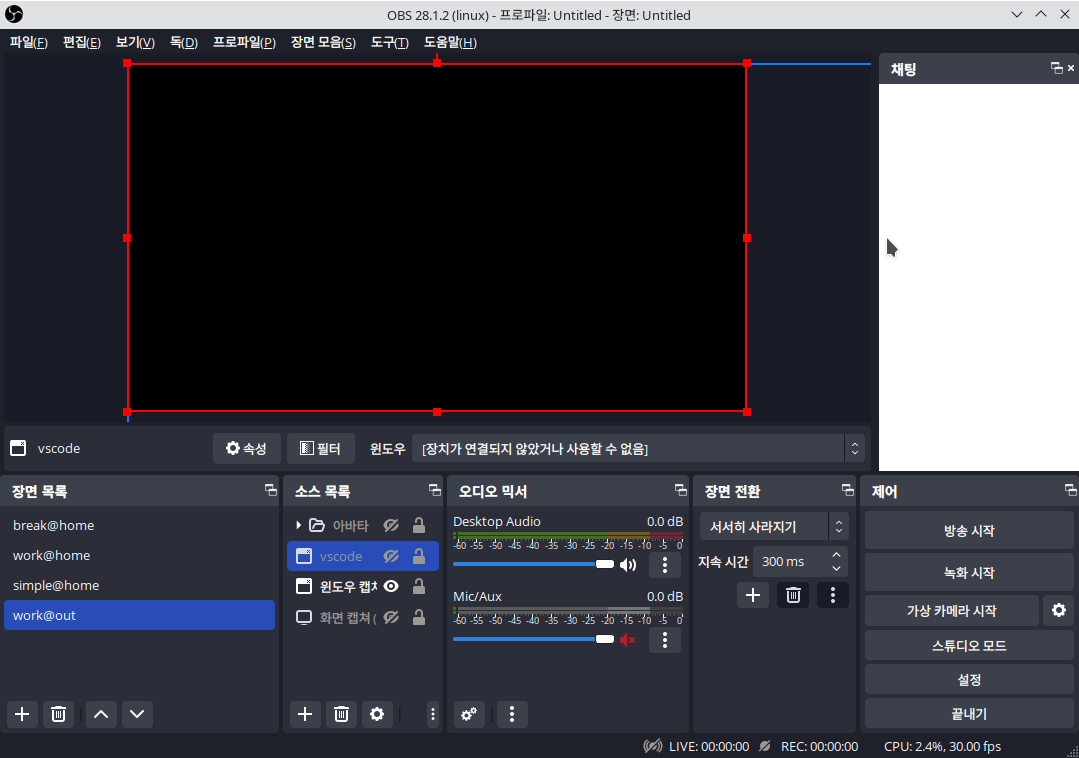Show the vscode source via eye icon
The height and width of the screenshot is (758, 1079).
(x=391, y=556)
